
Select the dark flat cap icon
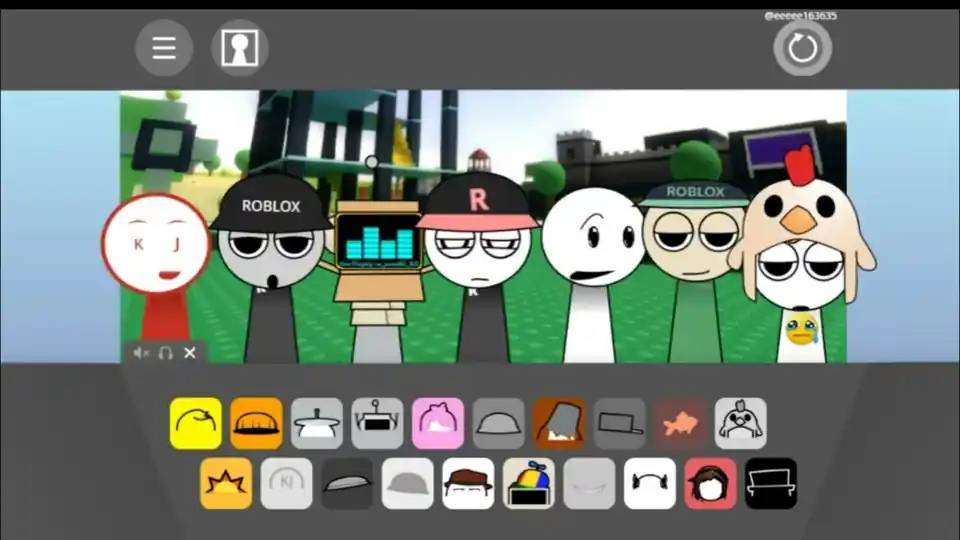347,484
